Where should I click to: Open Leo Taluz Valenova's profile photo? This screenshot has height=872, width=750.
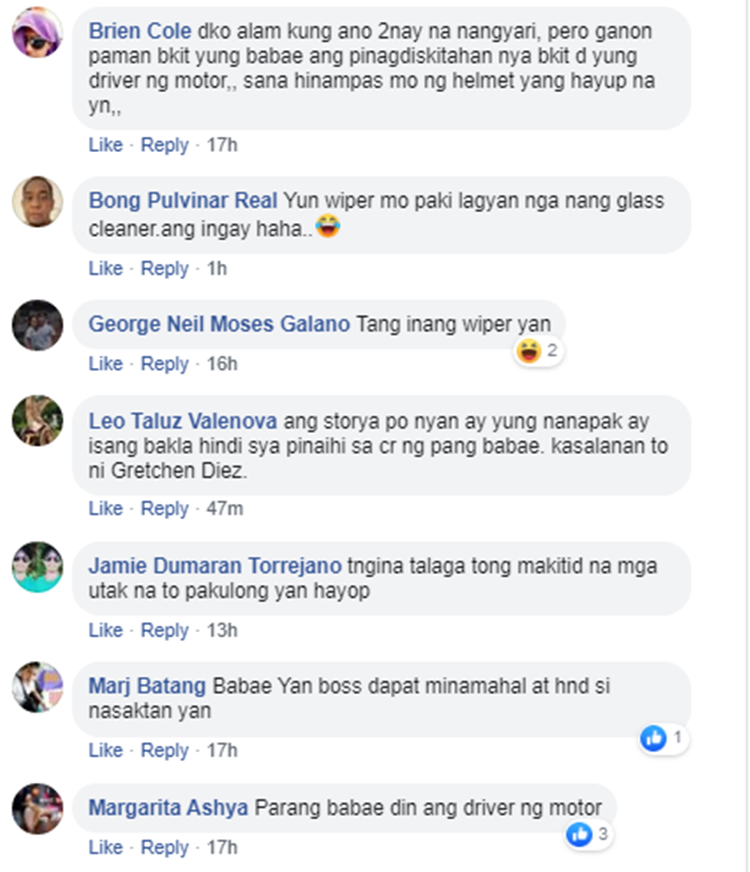point(37,421)
